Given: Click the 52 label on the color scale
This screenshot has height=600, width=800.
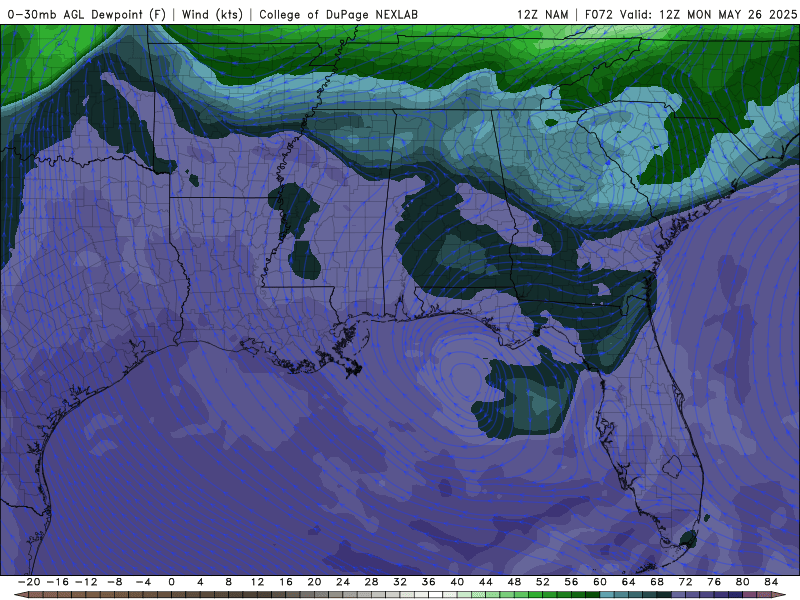Looking at the screenshot, I should (x=543, y=582).
